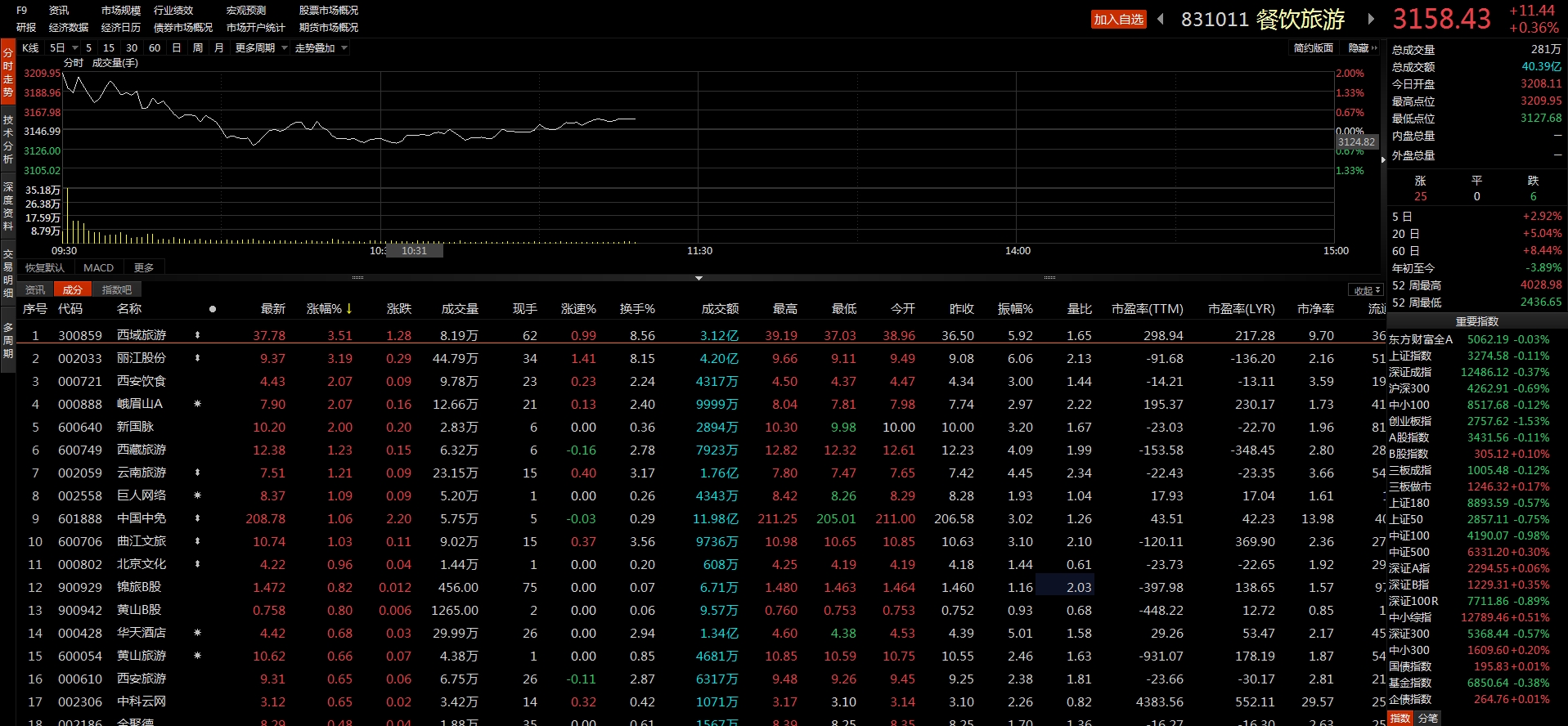
Task: Click the marker icon beside 西域旅游
Action: [x=197, y=335]
